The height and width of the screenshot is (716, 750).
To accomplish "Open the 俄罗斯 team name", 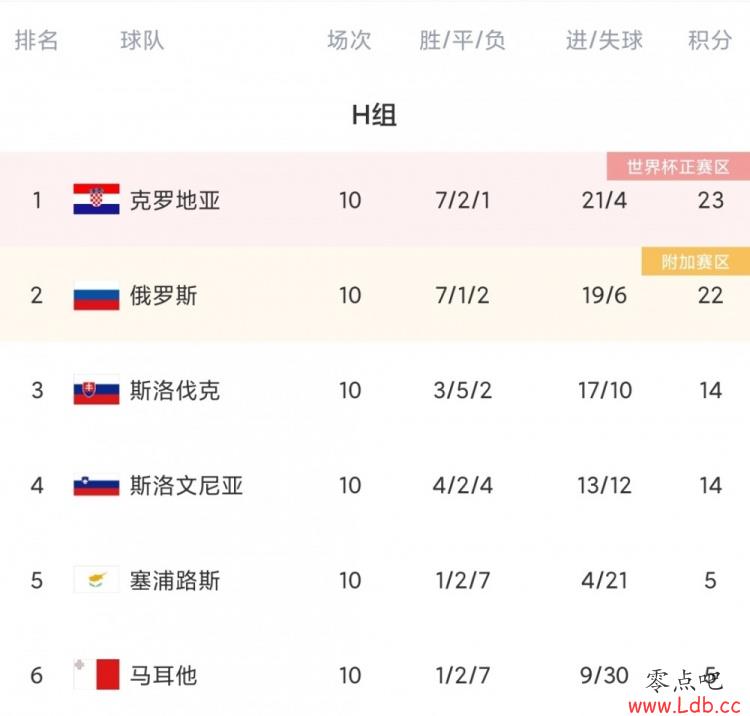I will click(163, 295).
